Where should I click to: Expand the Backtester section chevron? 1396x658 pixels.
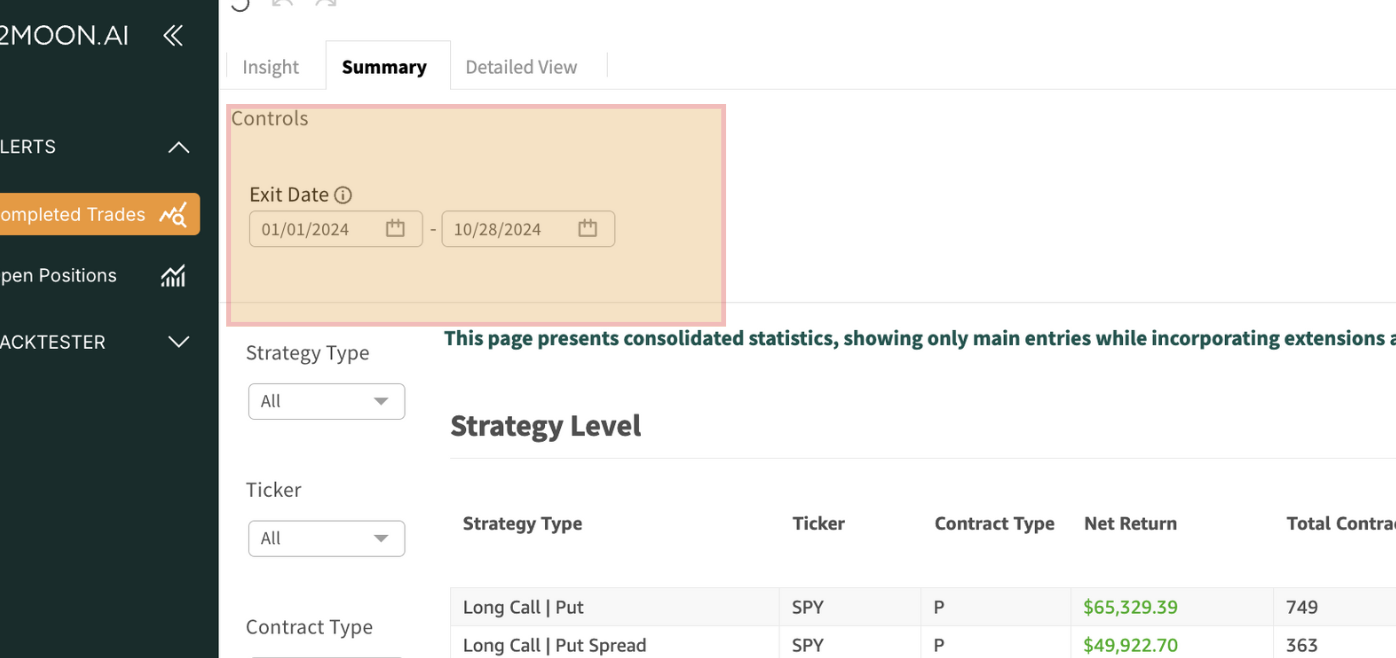(x=178, y=342)
